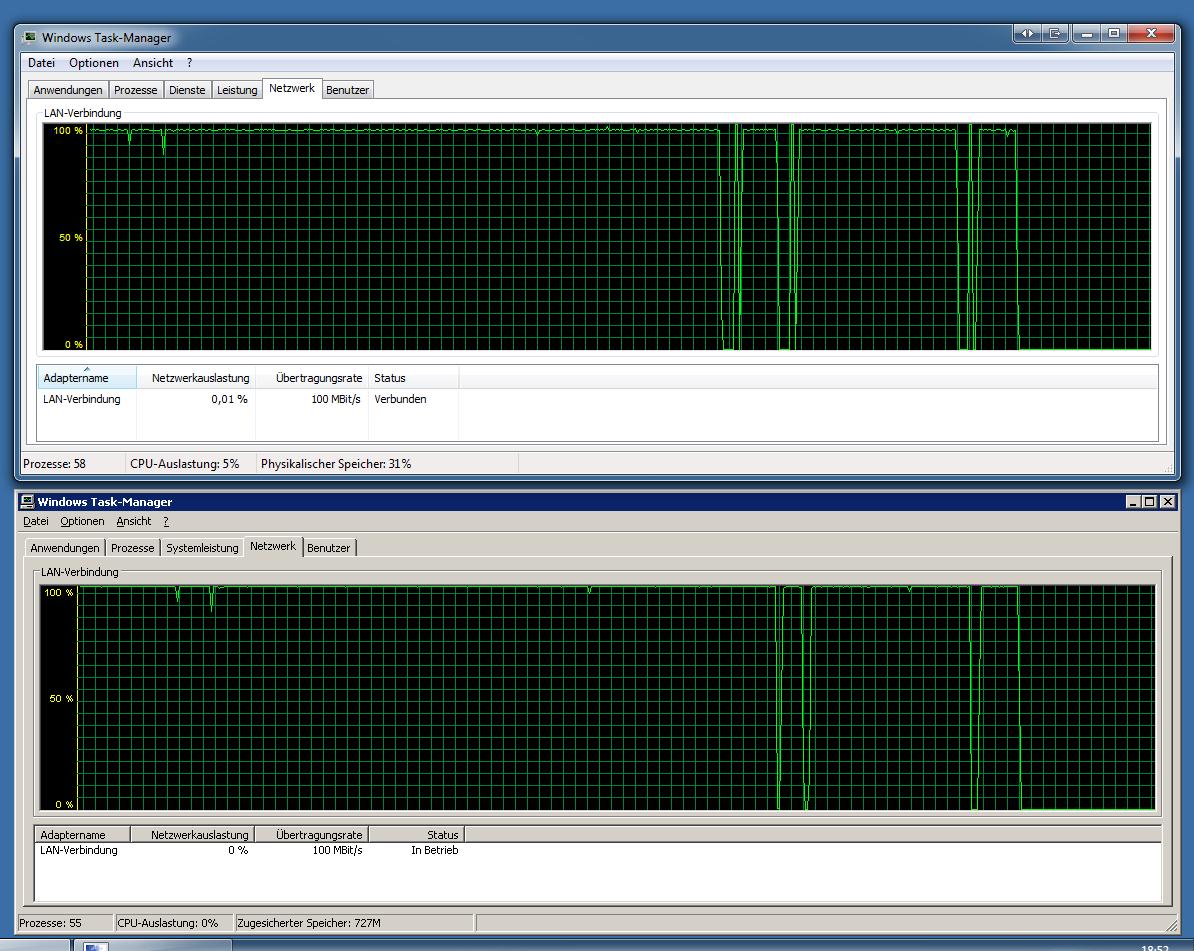Sort by Übertragungsrate column in lower window
Viewport: 1194px width, 951px height.
[x=311, y=835]
